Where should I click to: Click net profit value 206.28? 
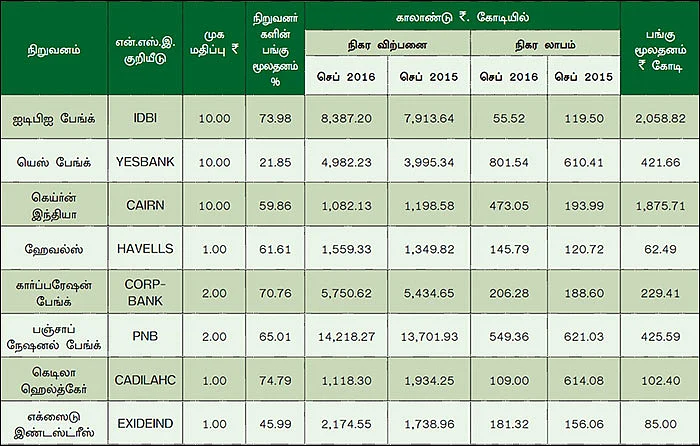click(x=509, y=293)
